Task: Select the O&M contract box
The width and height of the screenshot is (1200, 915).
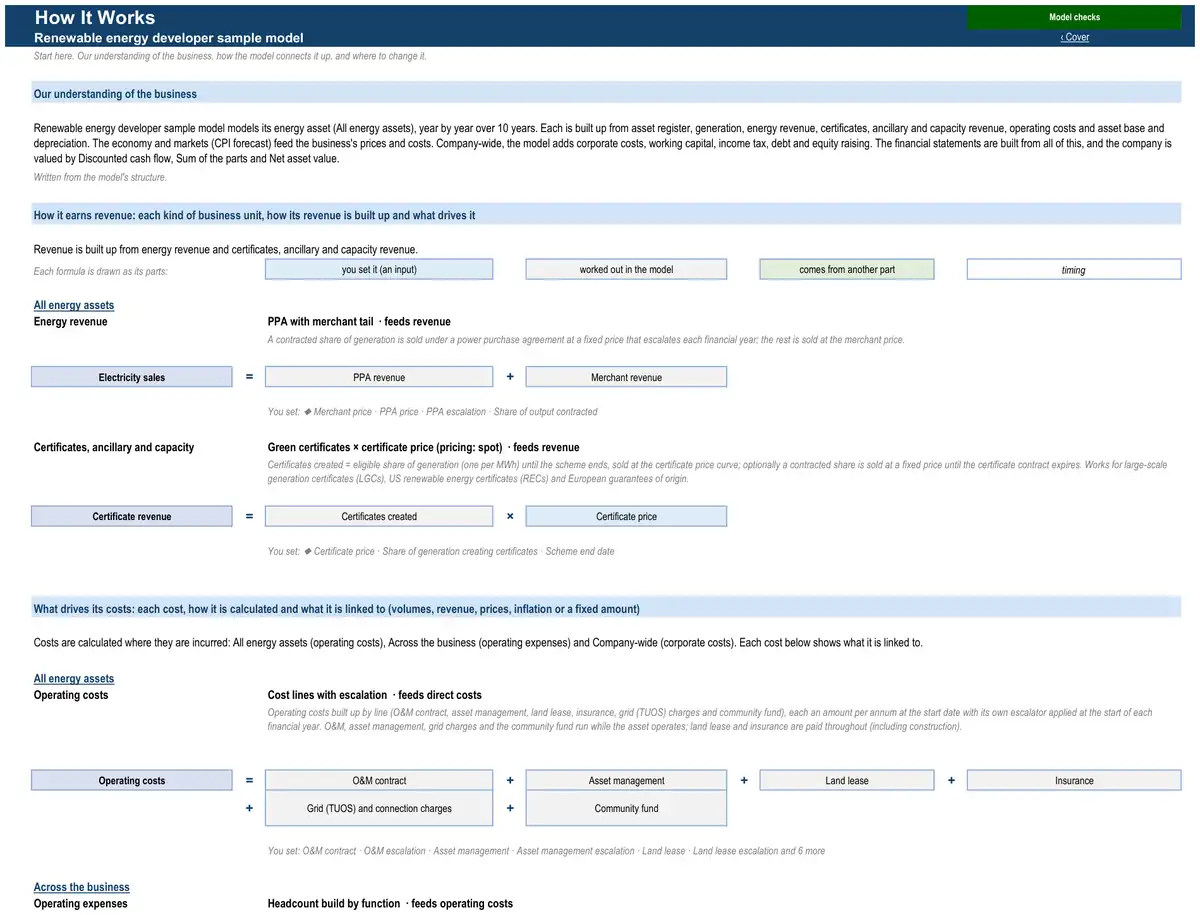Action: 379,780
